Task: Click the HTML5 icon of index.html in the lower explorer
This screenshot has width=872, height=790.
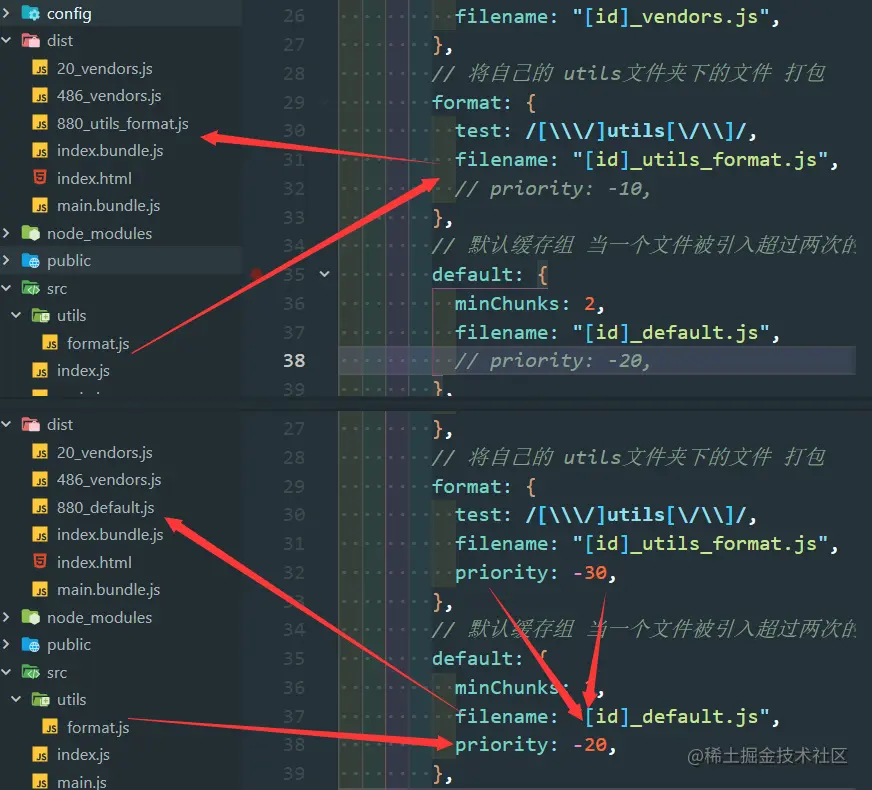Action: point(40,562)
